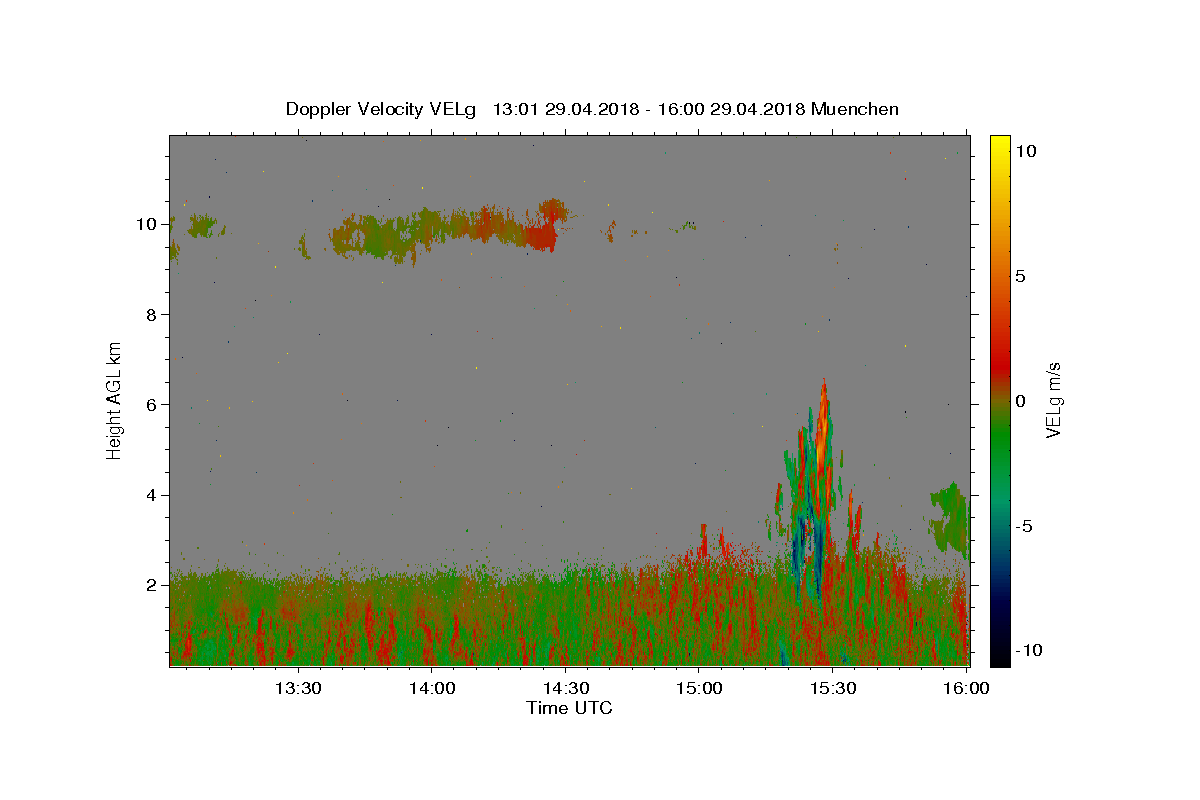Image resolution: width=1200 pixels, height=800 pixels.
Task: Click the colorbar label '5'
Action: 1020,276
